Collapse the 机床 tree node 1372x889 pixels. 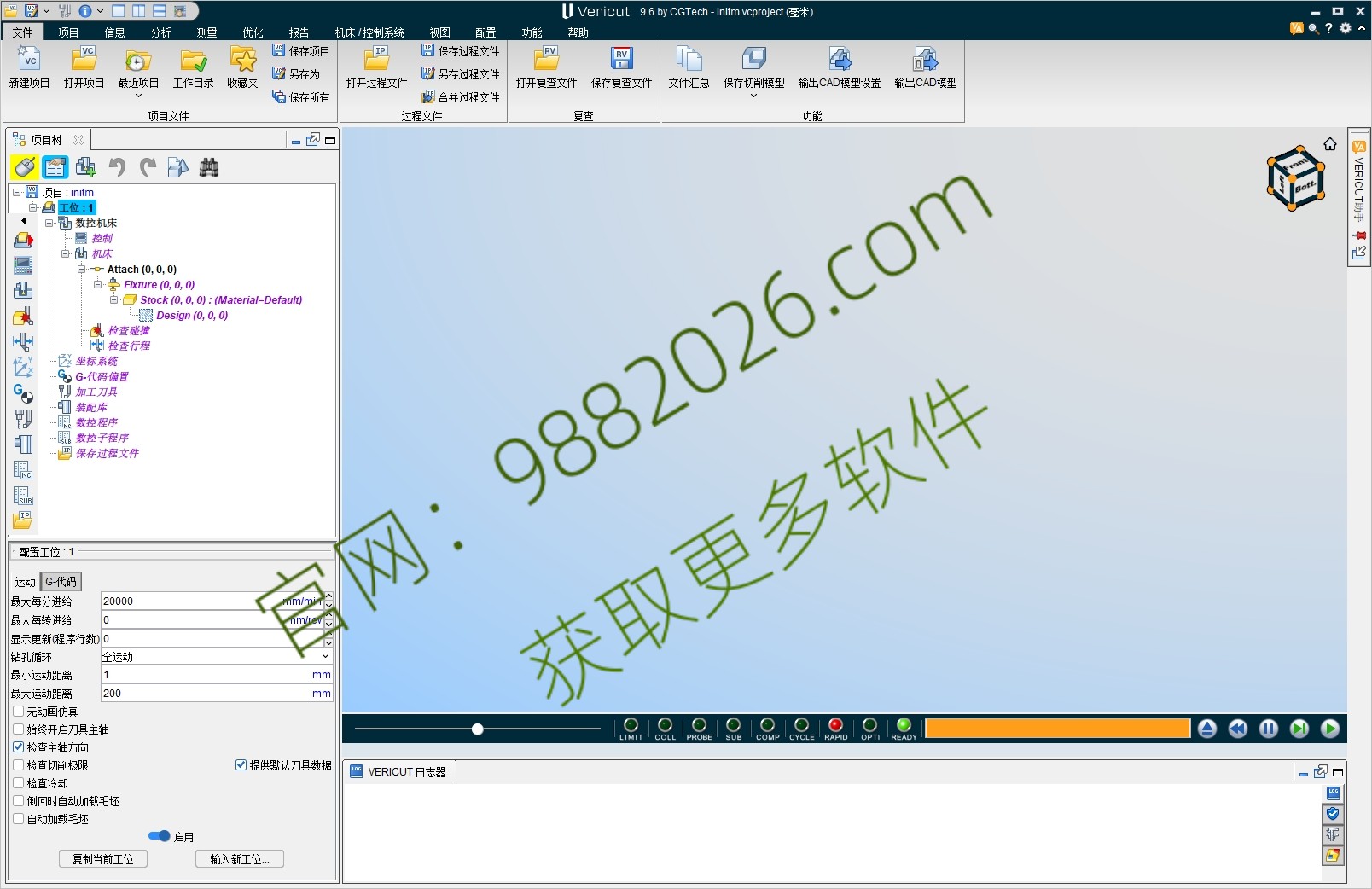pos(65,253)
